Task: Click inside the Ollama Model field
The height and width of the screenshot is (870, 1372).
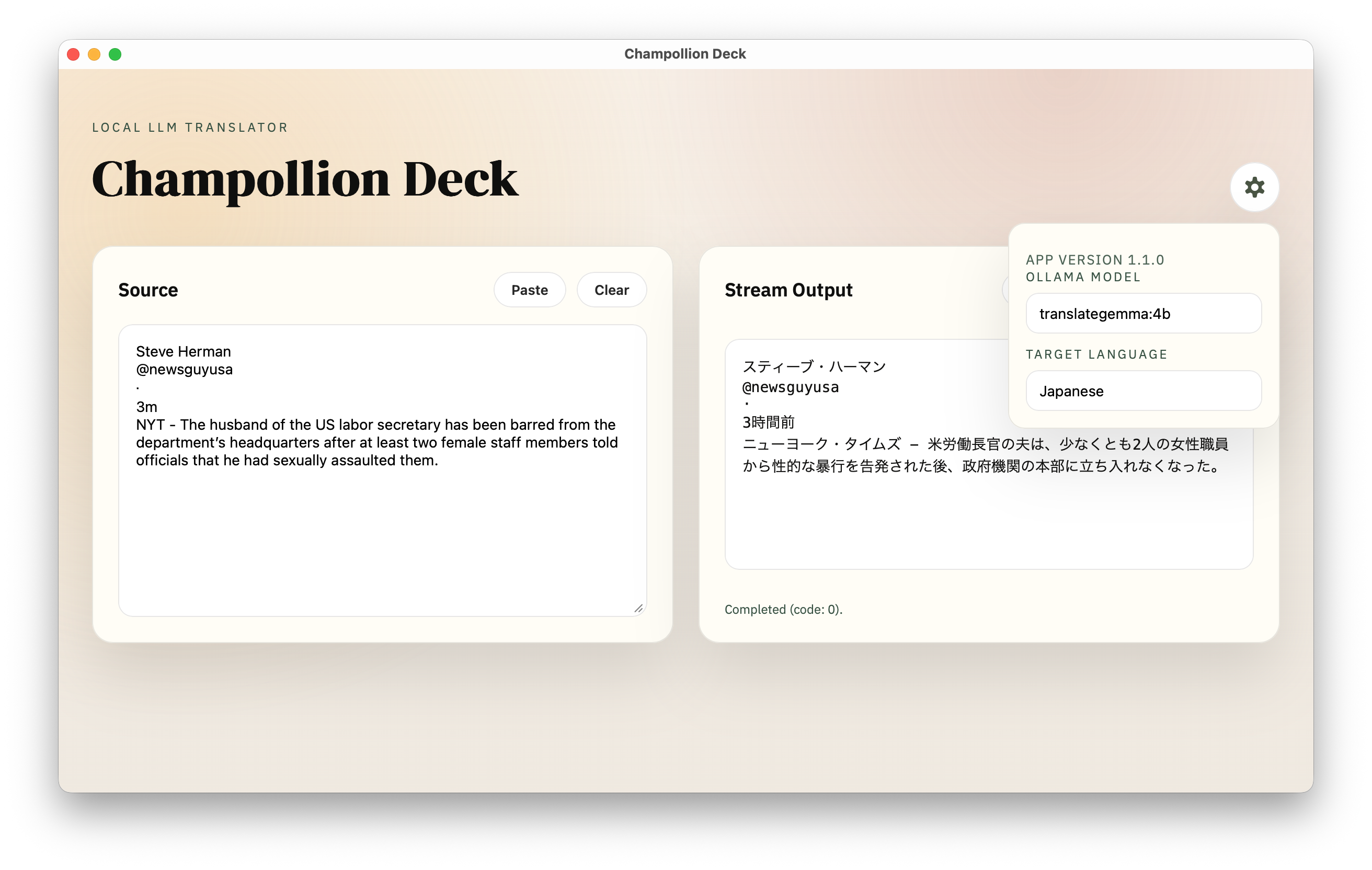Action: (x=1143, y=313)
